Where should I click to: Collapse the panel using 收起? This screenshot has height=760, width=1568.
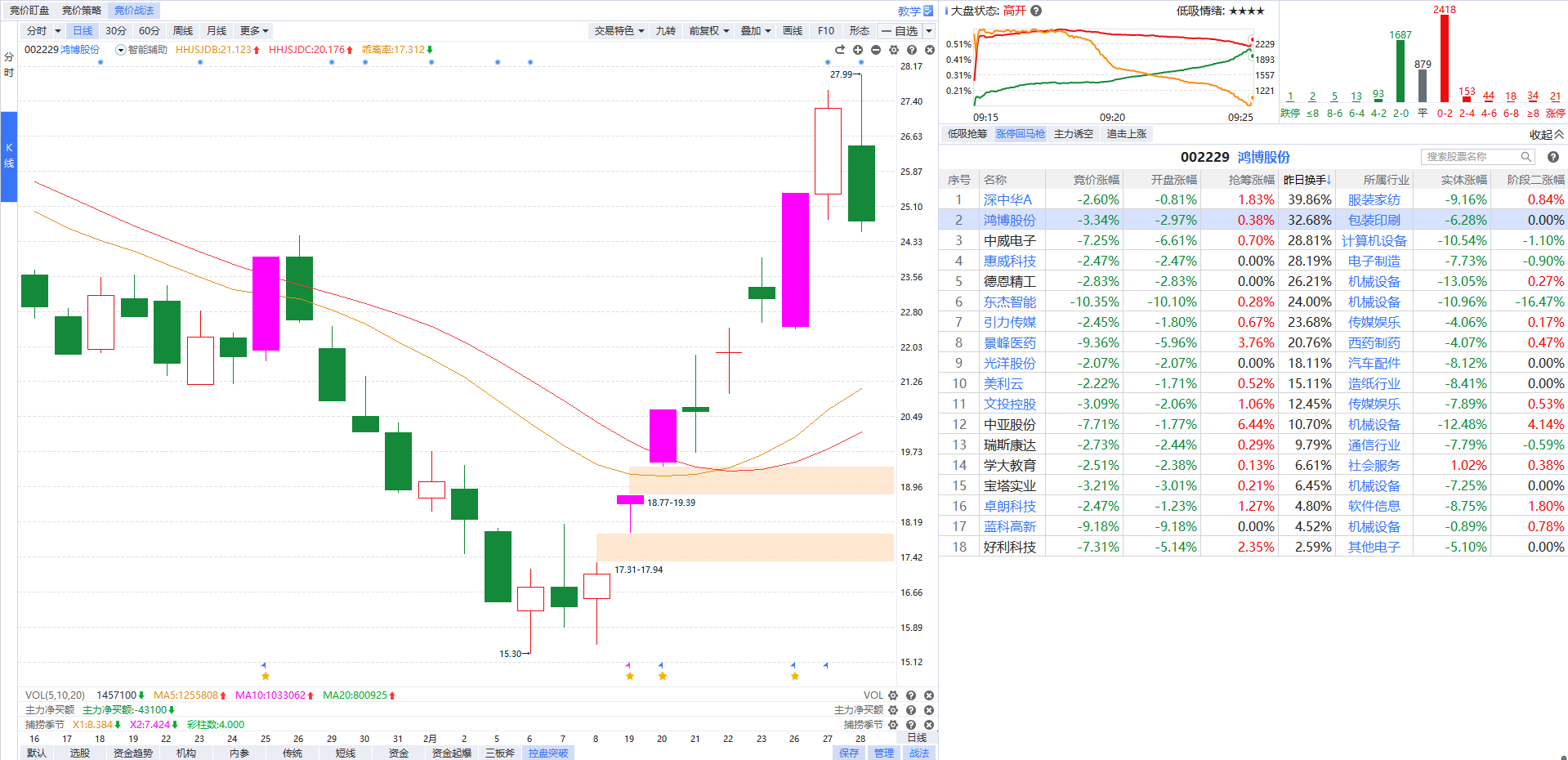click(x=1546, y=134)
